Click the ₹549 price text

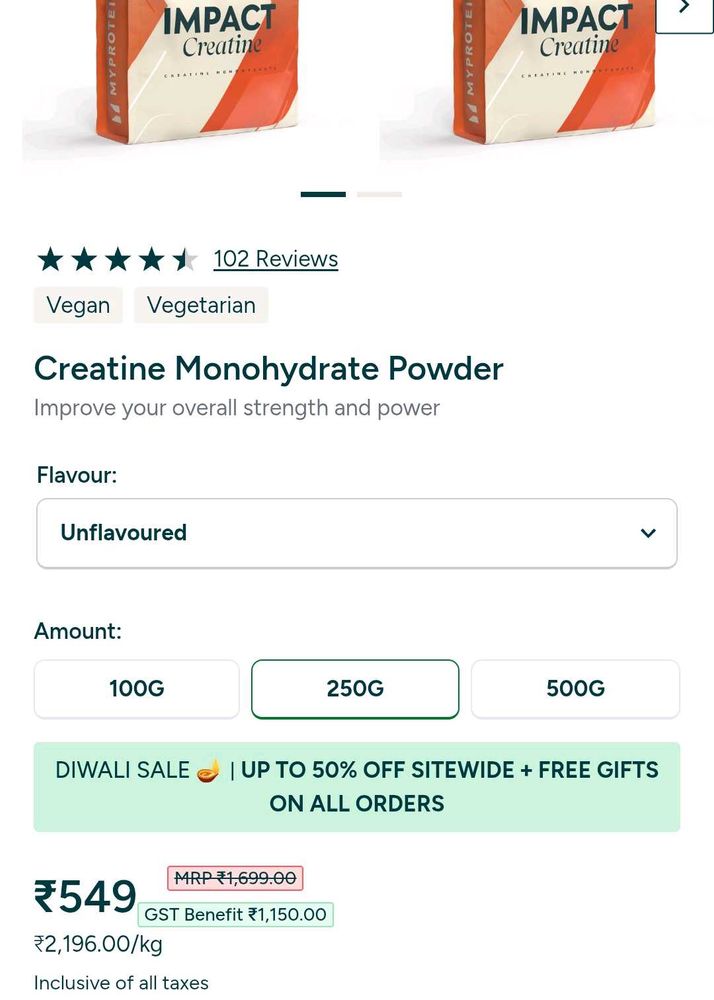coord(85,897)
